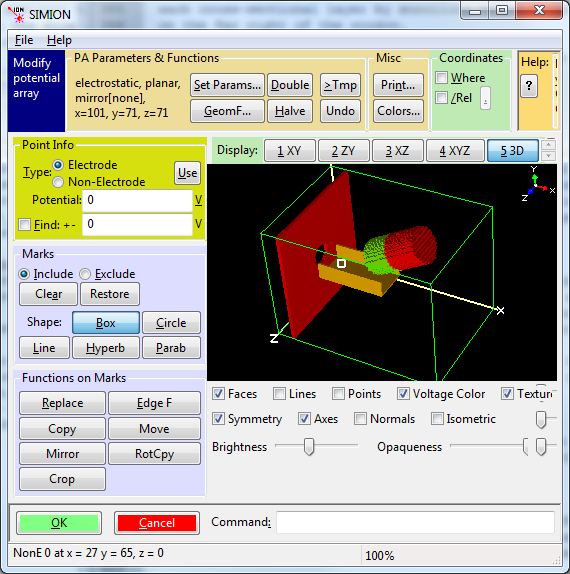
Task: Select the Line shape
Action: [x=44, y=347]
